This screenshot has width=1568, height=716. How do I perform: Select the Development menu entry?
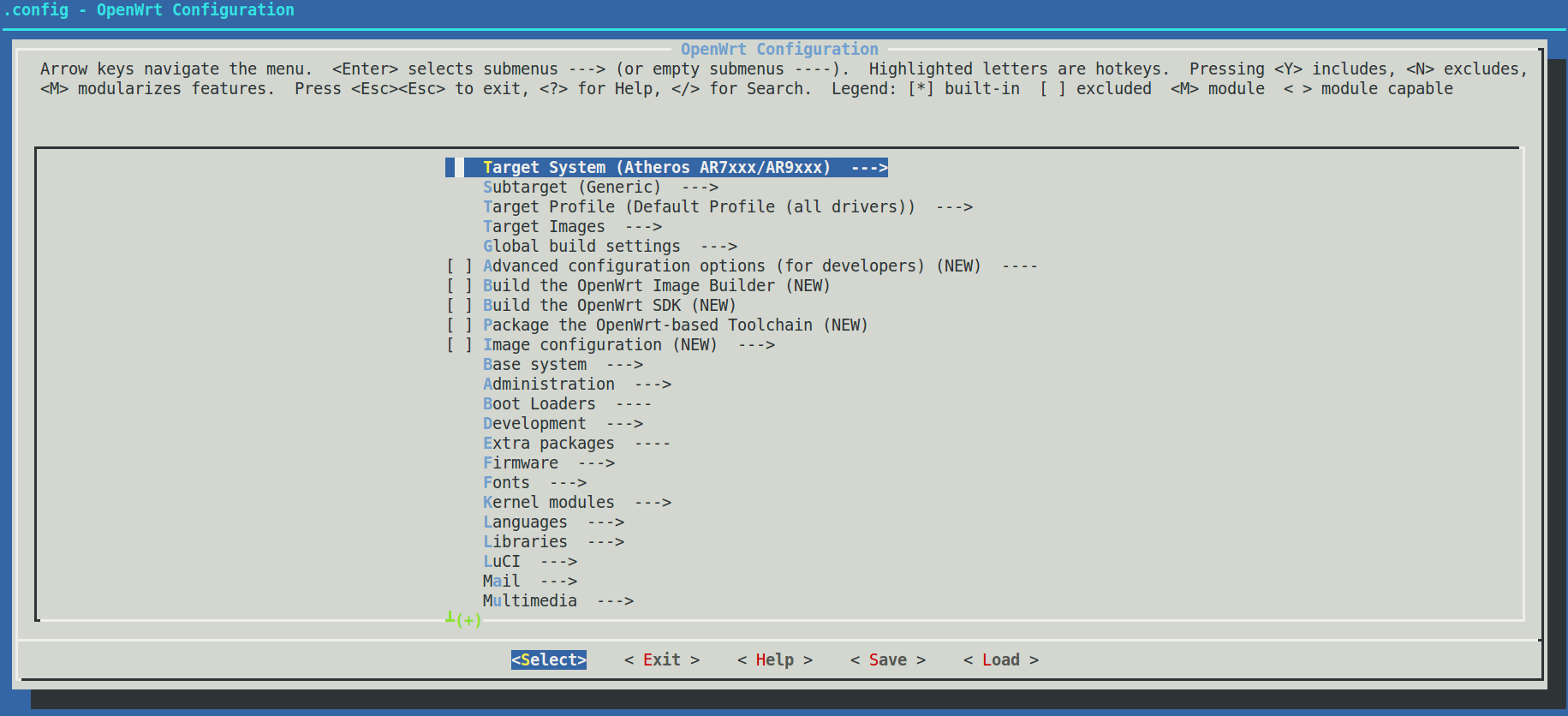click(x=563, y=424)
